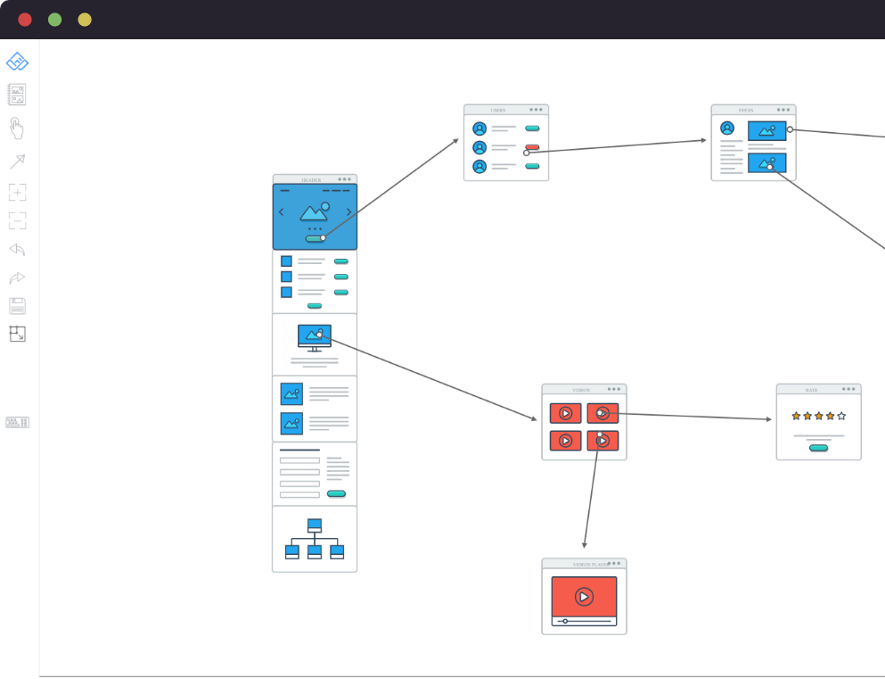This screenshot has width=885, height=679.
Task: Select the hand pointer tool
Action: (16, 128)
